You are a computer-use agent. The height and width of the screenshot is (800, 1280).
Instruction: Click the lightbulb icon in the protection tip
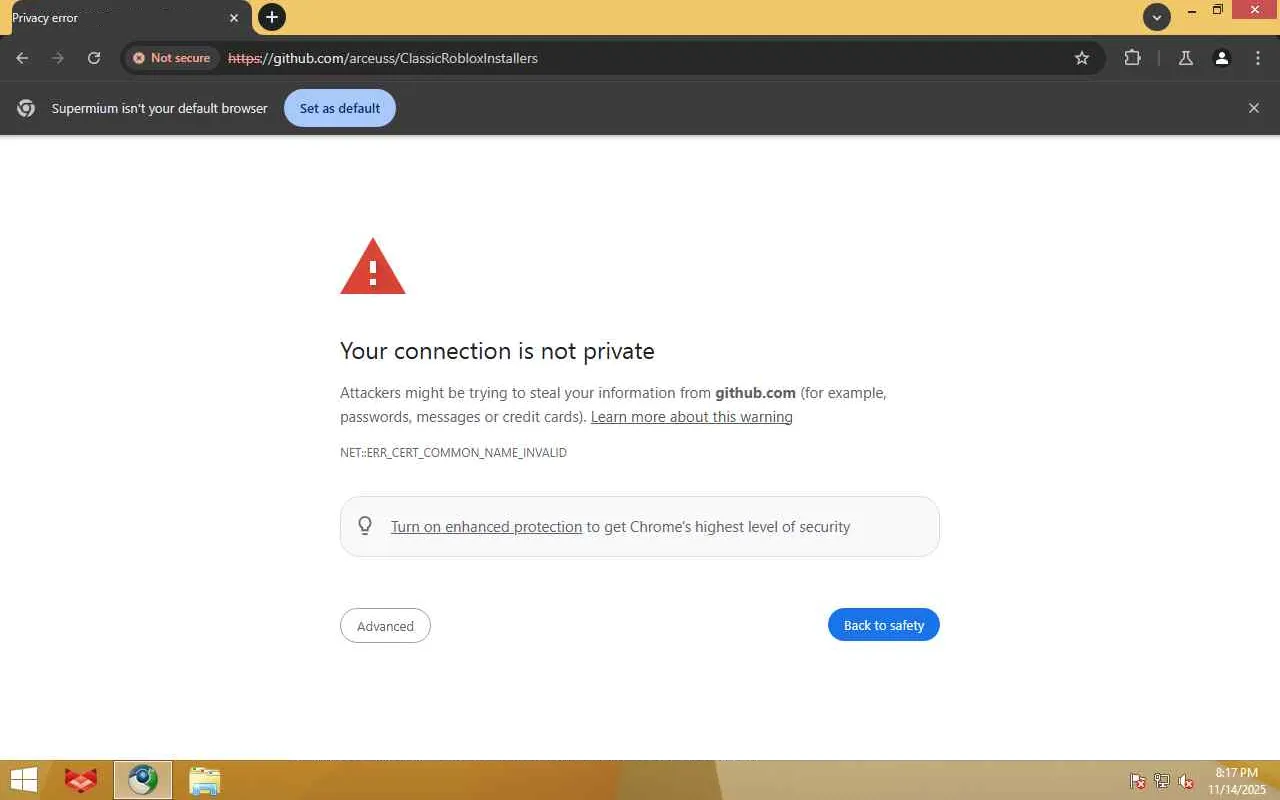(365, 526)
